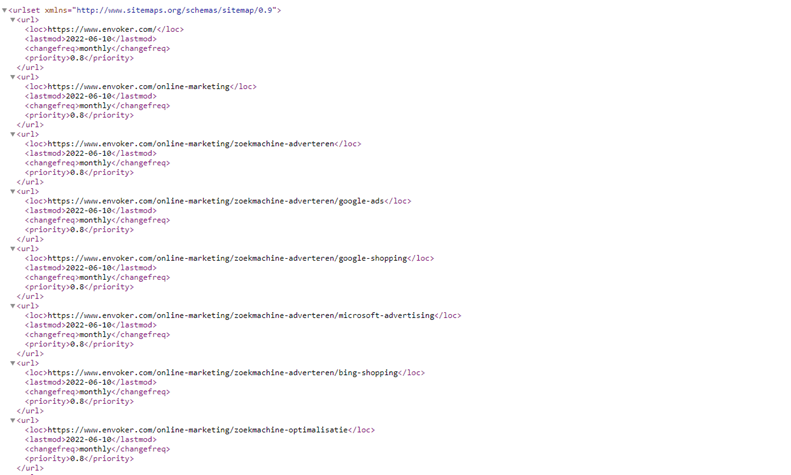Collapse the url entry for /online-marketing page
Screen dimensions: 791x475
pos(13,77)
